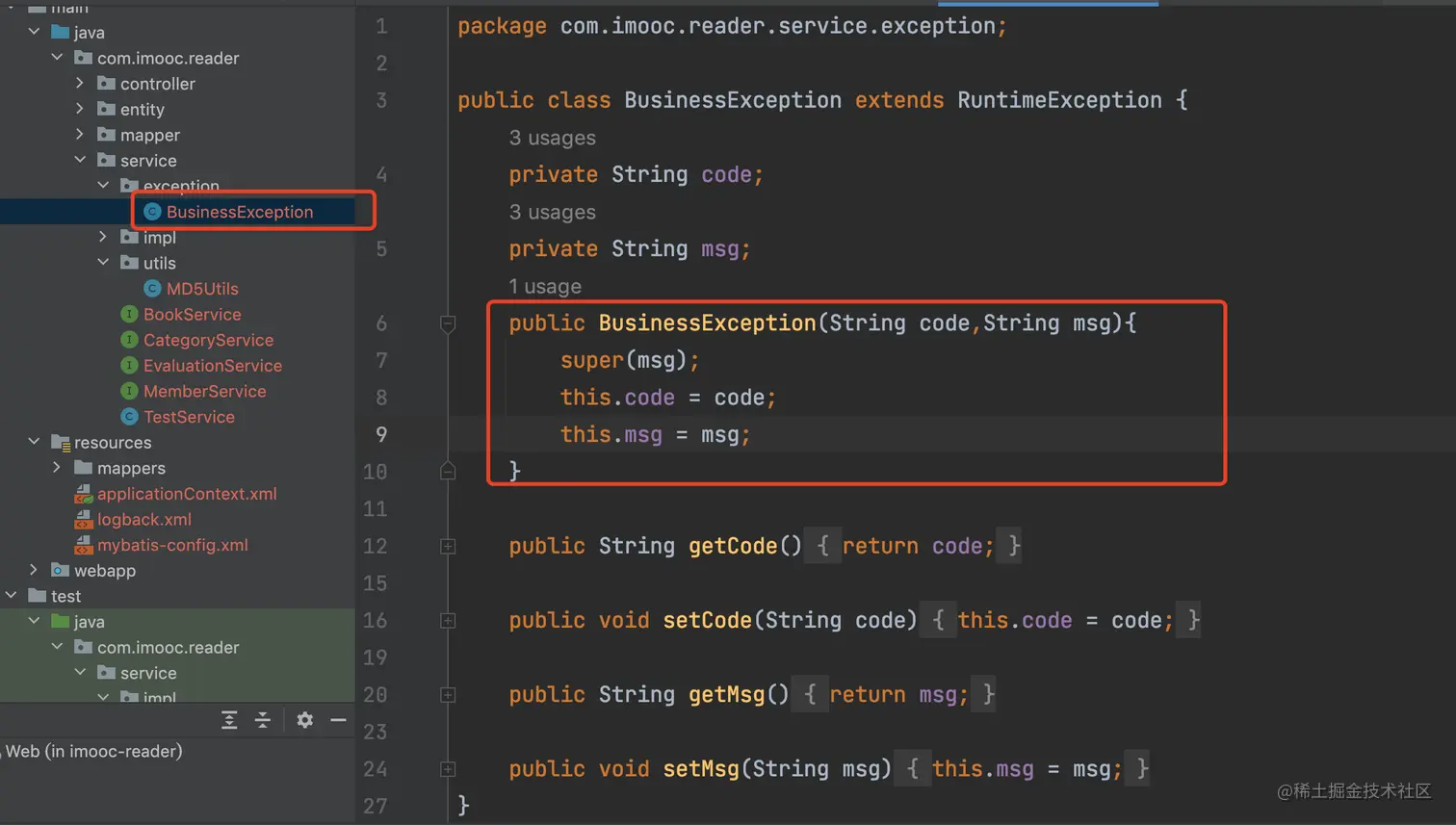The image size is (1456, 825).
Task: Expand the webapp folder
Action: (34, 570)
